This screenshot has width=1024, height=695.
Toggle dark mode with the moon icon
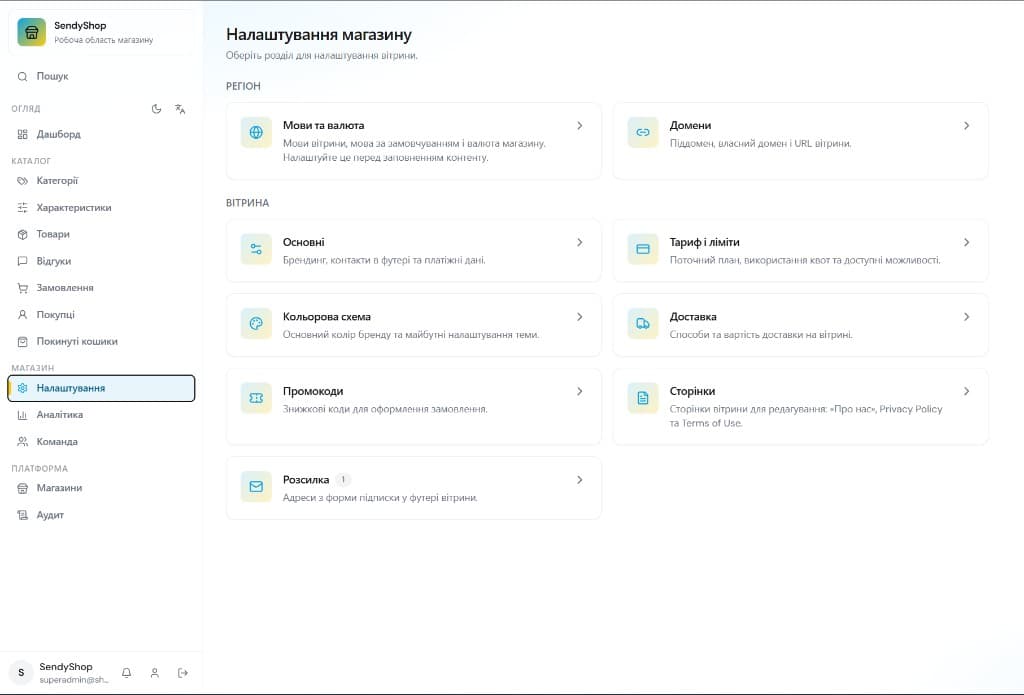156,109
